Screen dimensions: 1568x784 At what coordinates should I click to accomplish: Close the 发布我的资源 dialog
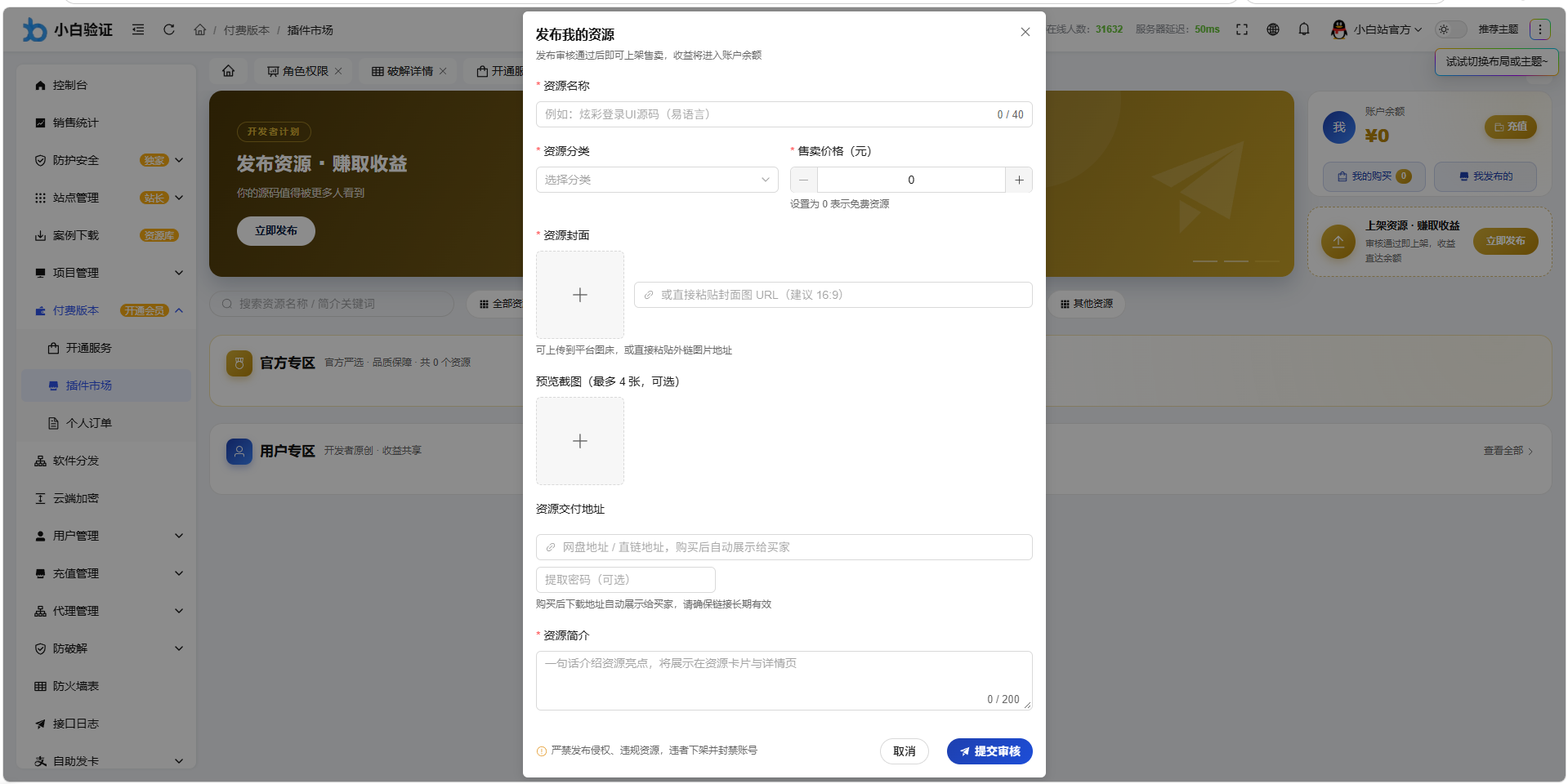point(1025,32)
